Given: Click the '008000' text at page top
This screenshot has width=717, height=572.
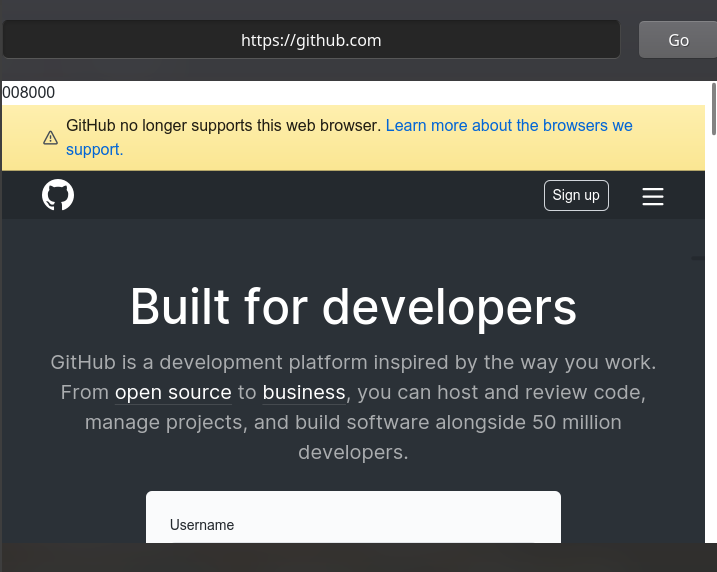Looking at the screenshot, I should tap(28, 92).
